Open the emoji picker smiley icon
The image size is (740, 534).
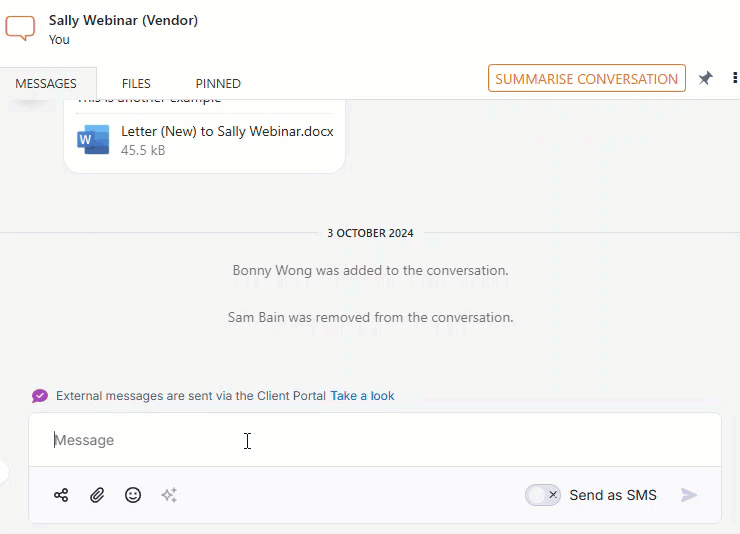click(x=133, y=495)
